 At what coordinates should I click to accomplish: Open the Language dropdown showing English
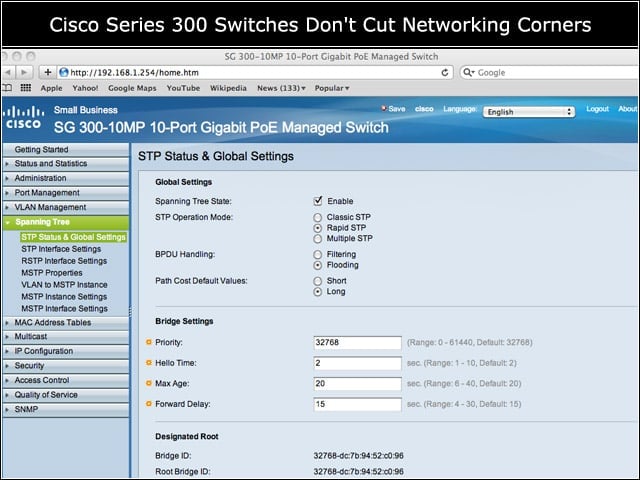[529, 112]
